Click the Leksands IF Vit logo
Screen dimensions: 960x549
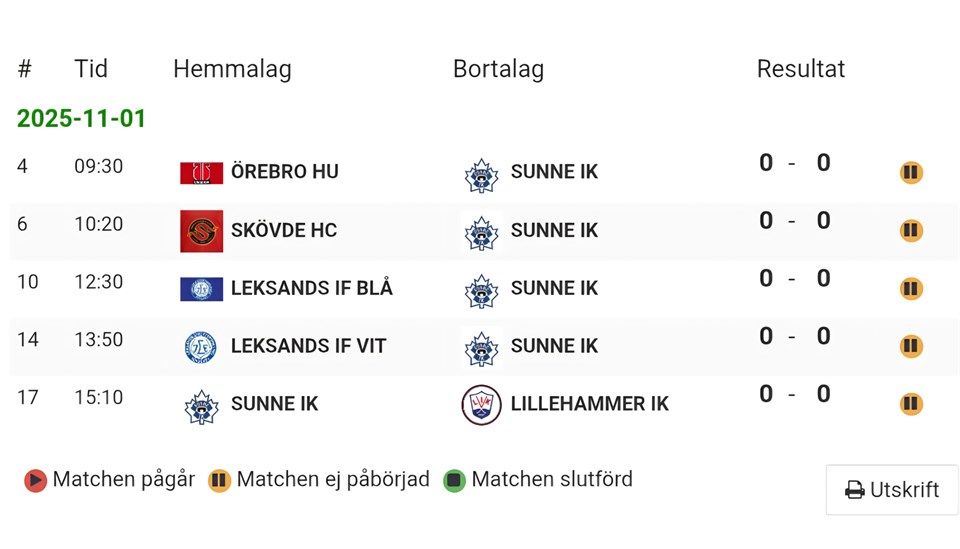[x=201, y=347]
